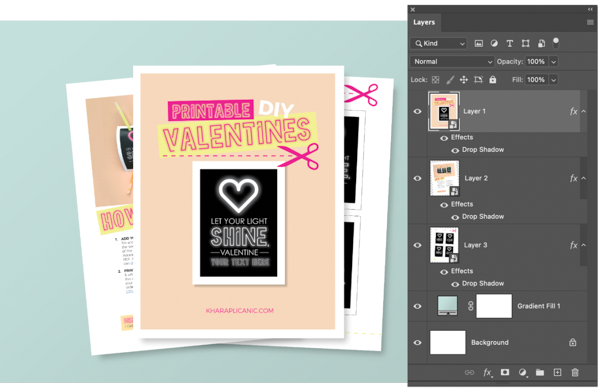Hide Layer 2 visibility eye
600x391 pixels.
point(417,178)
